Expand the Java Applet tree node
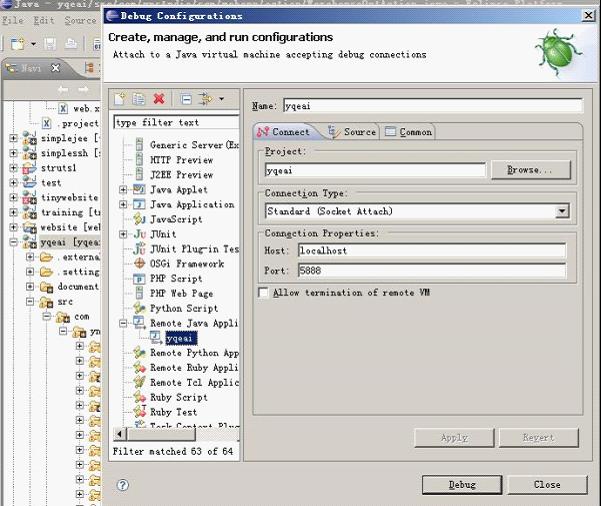The height and width of the screenshot is (506, 601). [123, 189]
